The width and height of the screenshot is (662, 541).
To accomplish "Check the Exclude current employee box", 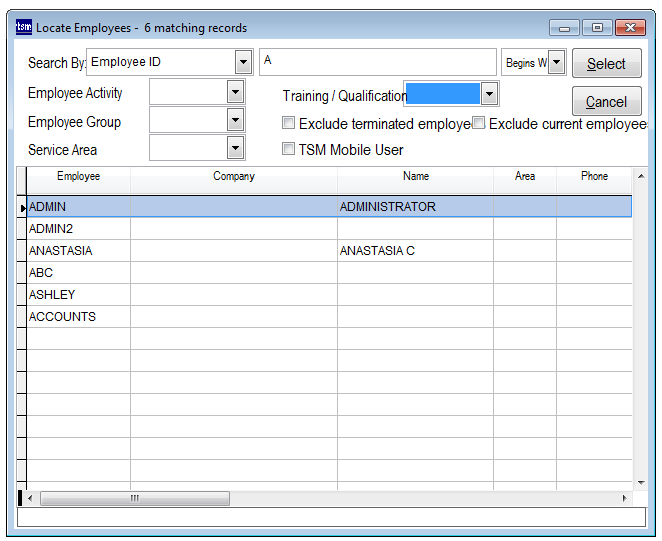I will coord(479,124).
